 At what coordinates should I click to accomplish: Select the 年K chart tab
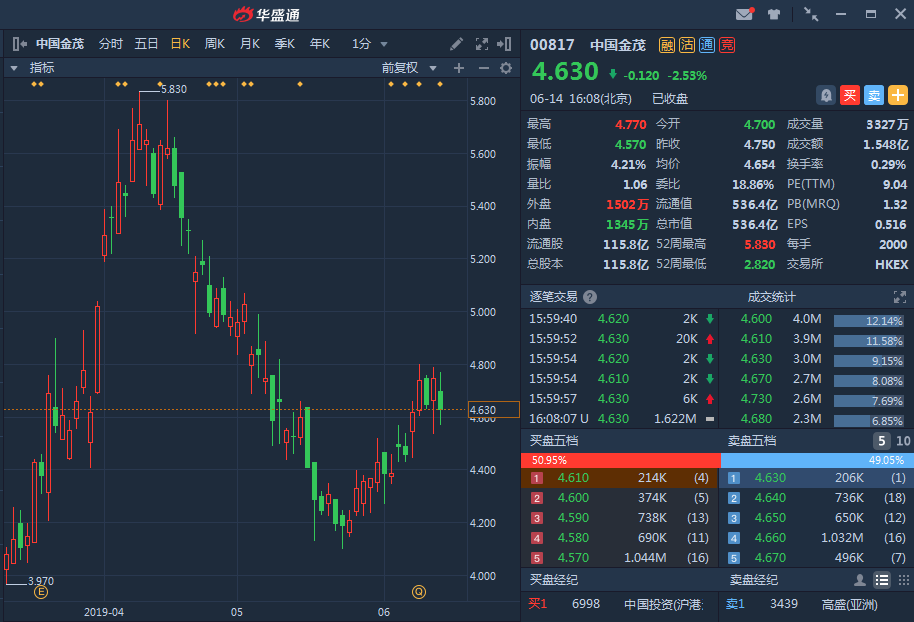tap(320, 44)
